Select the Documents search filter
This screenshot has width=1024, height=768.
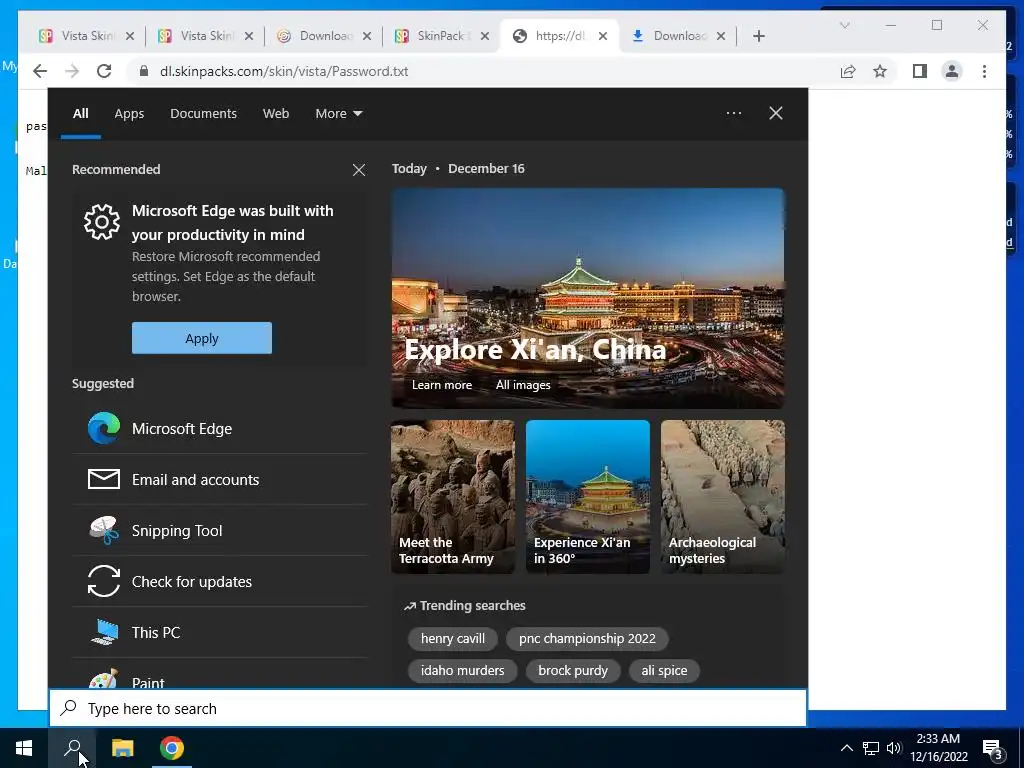point(203,114)
